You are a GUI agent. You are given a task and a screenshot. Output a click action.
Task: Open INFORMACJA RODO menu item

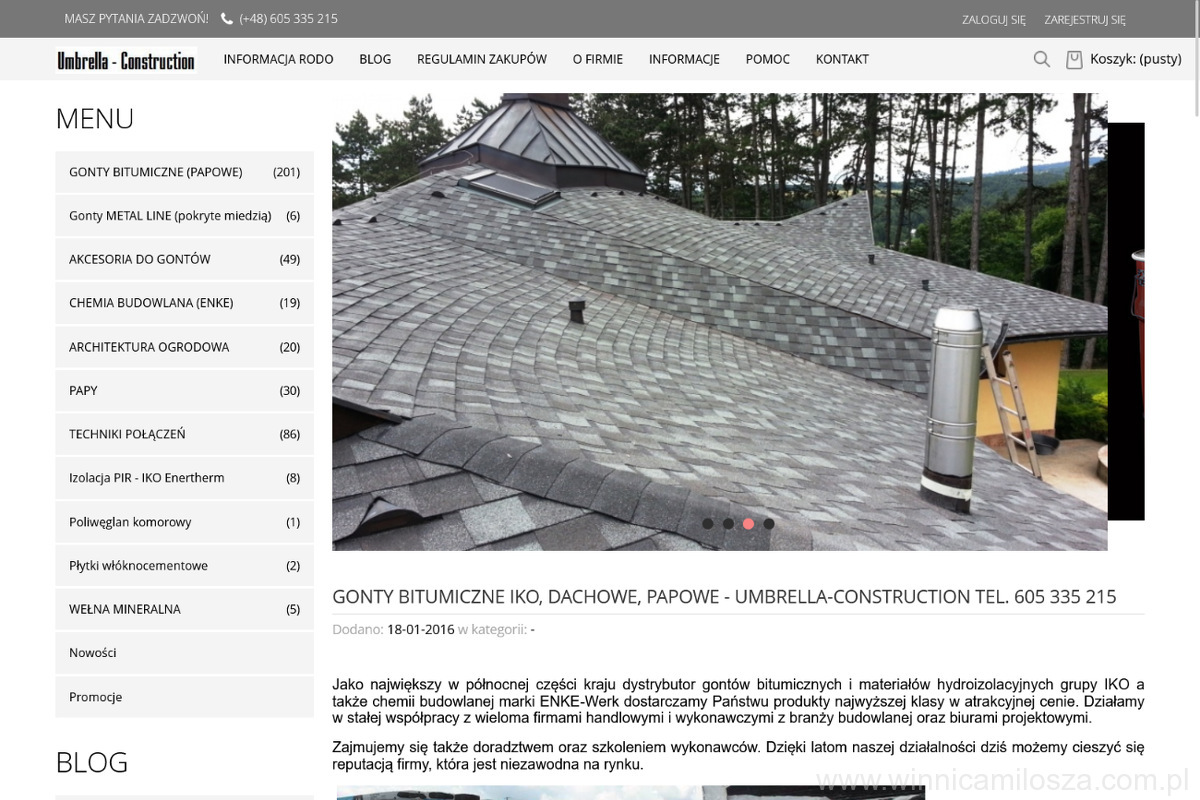[x=278, y=59]
